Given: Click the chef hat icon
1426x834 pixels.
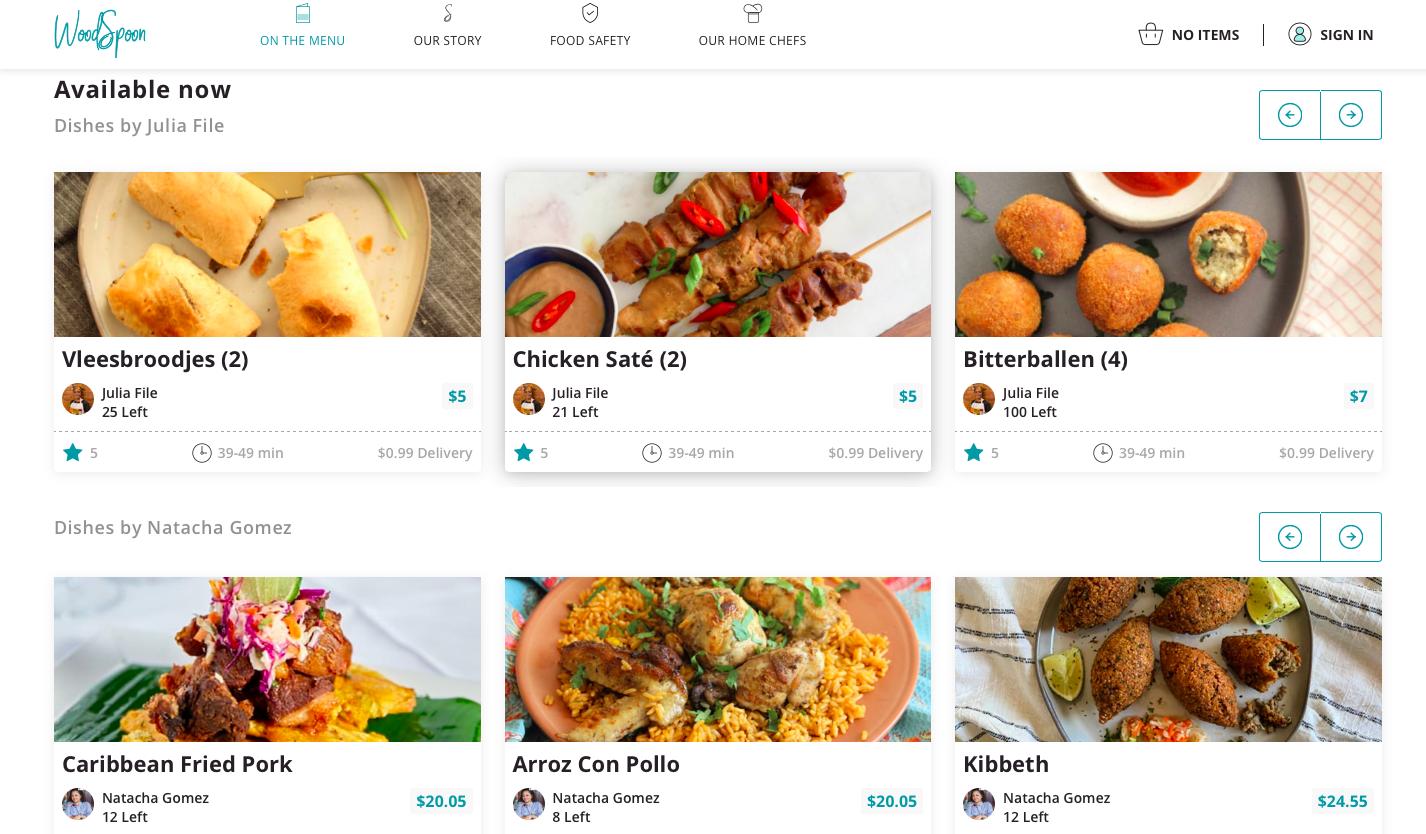Looking at the screenshot, I should point(752,13).
